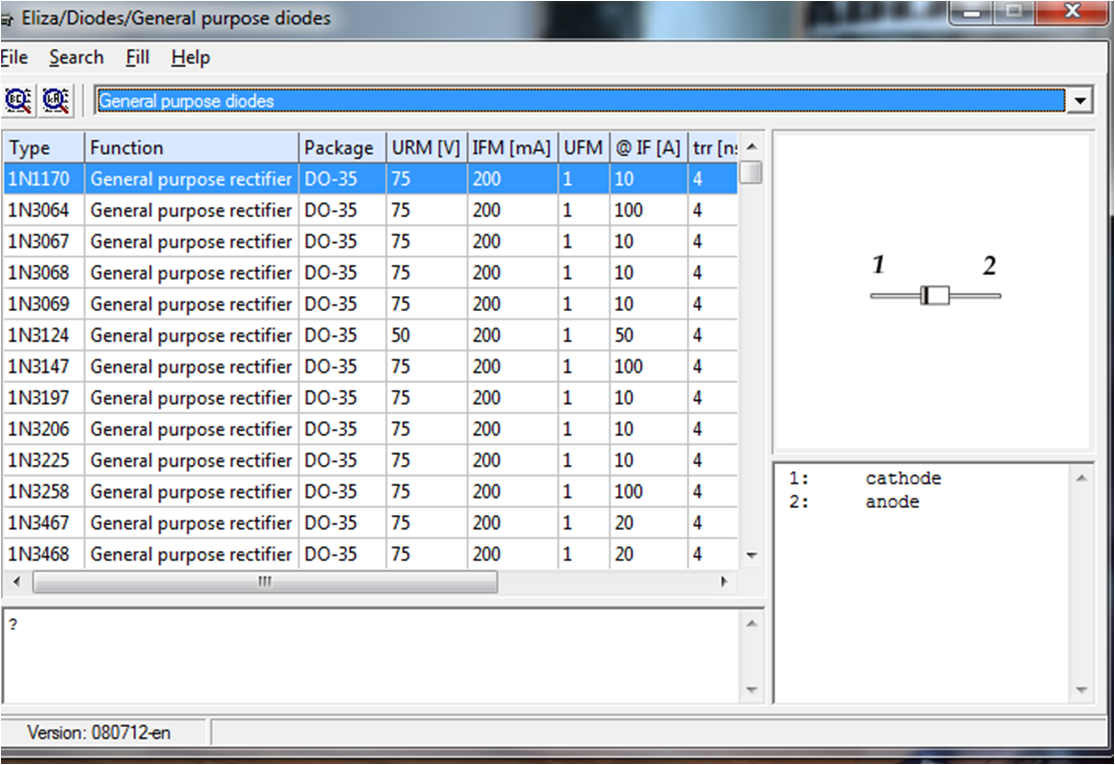Image resolution: width=1115 pixels, height=765 pixels.
Task: Click the URM value 50 in the 1N3124 row
Action: pyautogui.click(x=400, y=336)
